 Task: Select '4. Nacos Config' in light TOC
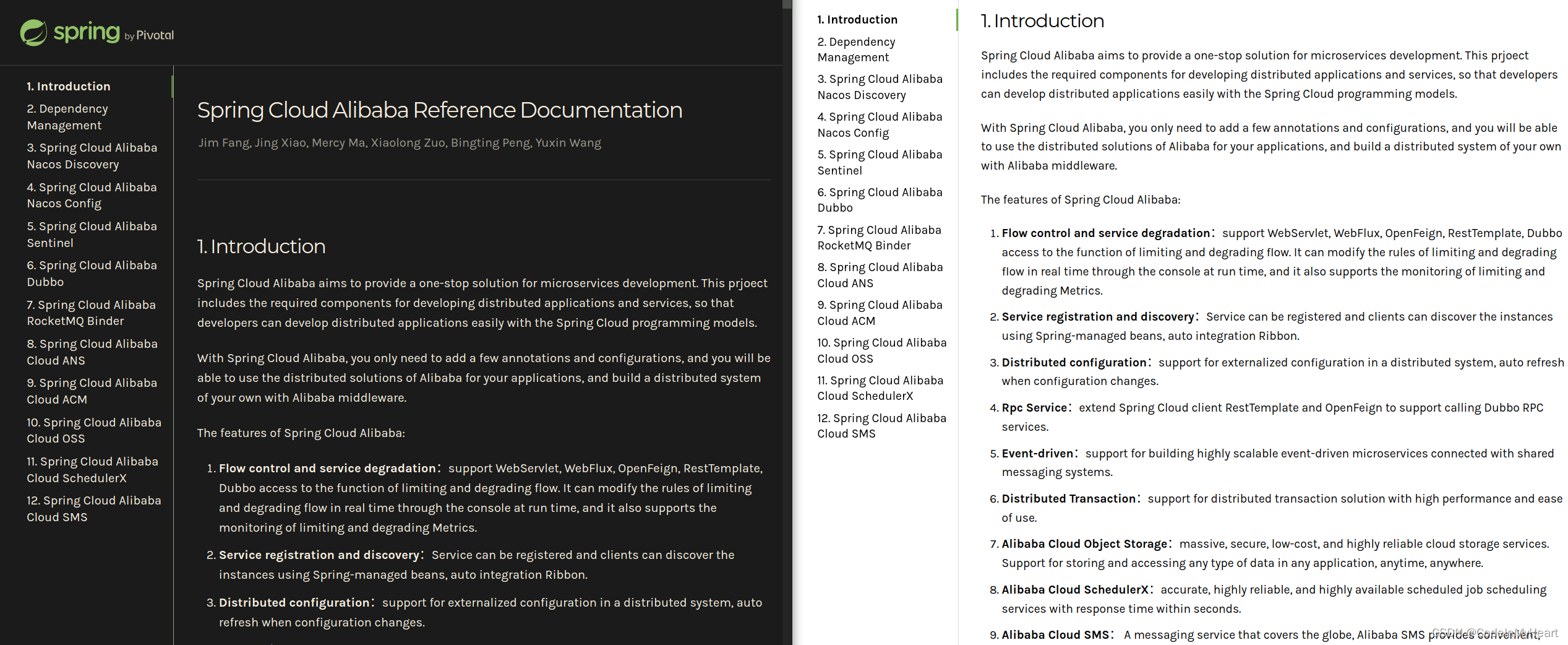tap(880, 124)
